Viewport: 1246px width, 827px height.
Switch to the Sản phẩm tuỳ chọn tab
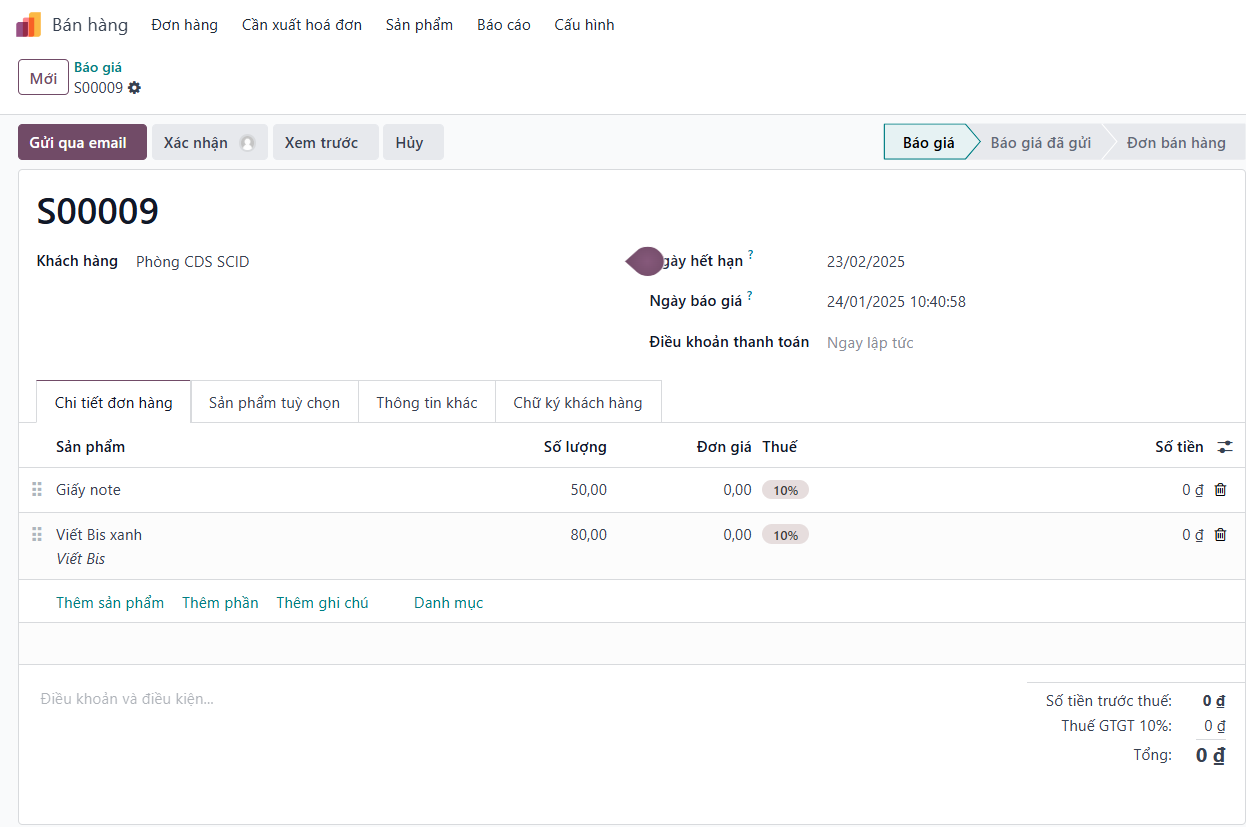274,403
